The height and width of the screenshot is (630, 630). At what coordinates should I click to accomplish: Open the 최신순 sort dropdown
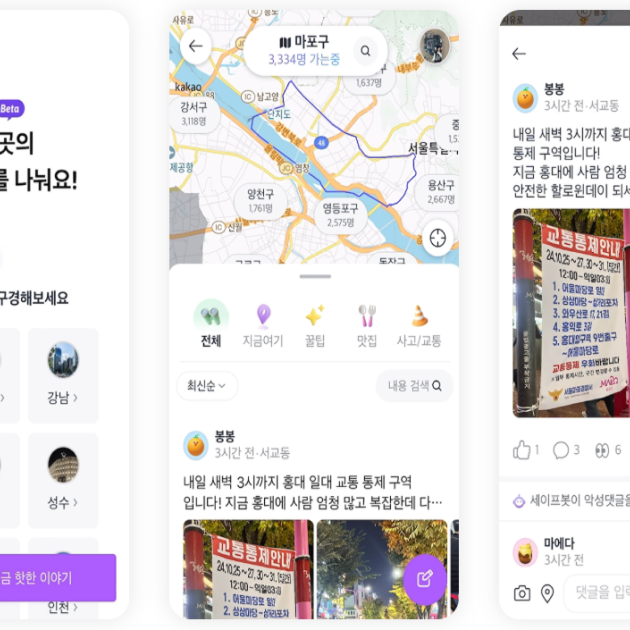(x=207, y=386)
